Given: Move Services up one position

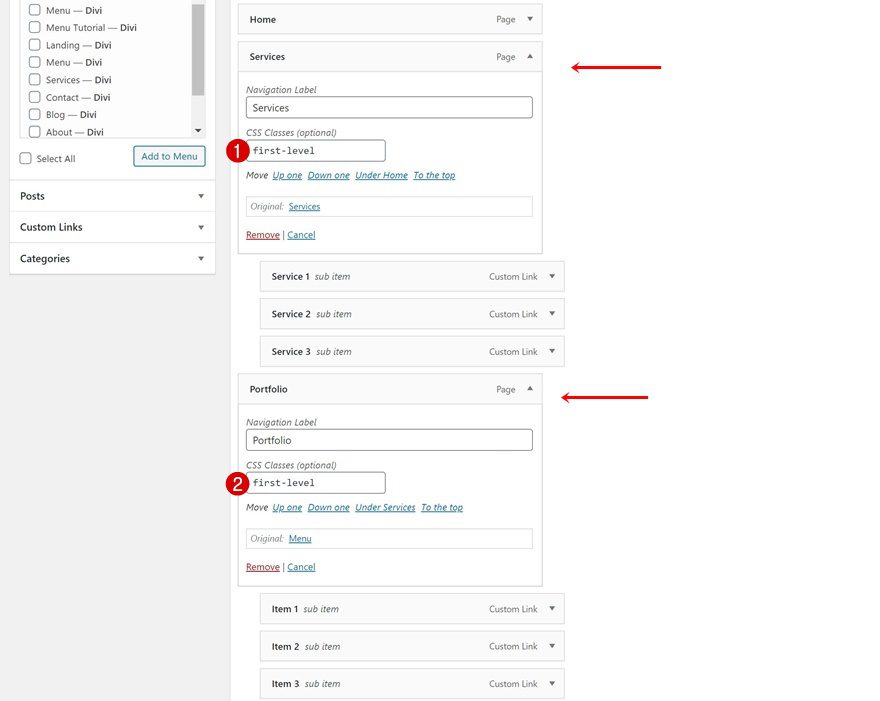Looking at the screenshot, I should [287, 174].
